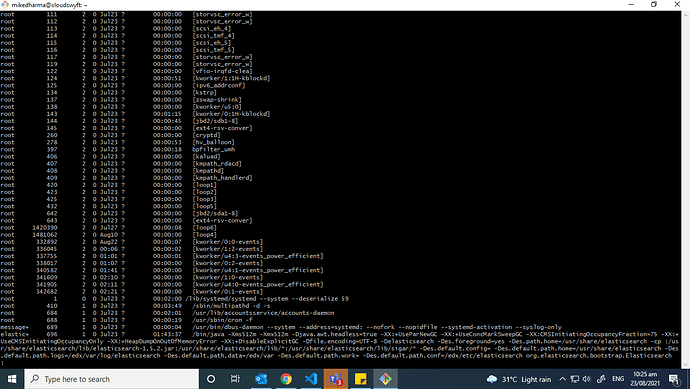
Task: Click the mikedharma@cloudswyft window title text
Action: 49,5
